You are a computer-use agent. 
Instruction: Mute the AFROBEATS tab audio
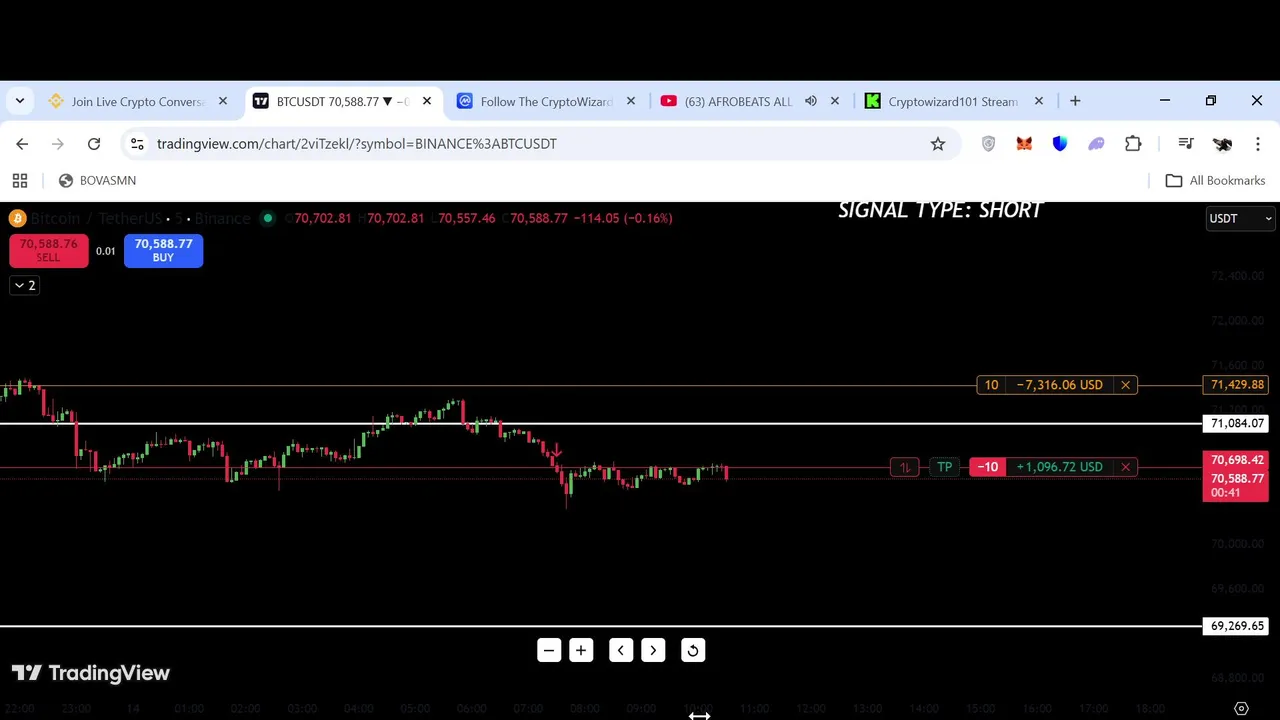pos(811,101)
